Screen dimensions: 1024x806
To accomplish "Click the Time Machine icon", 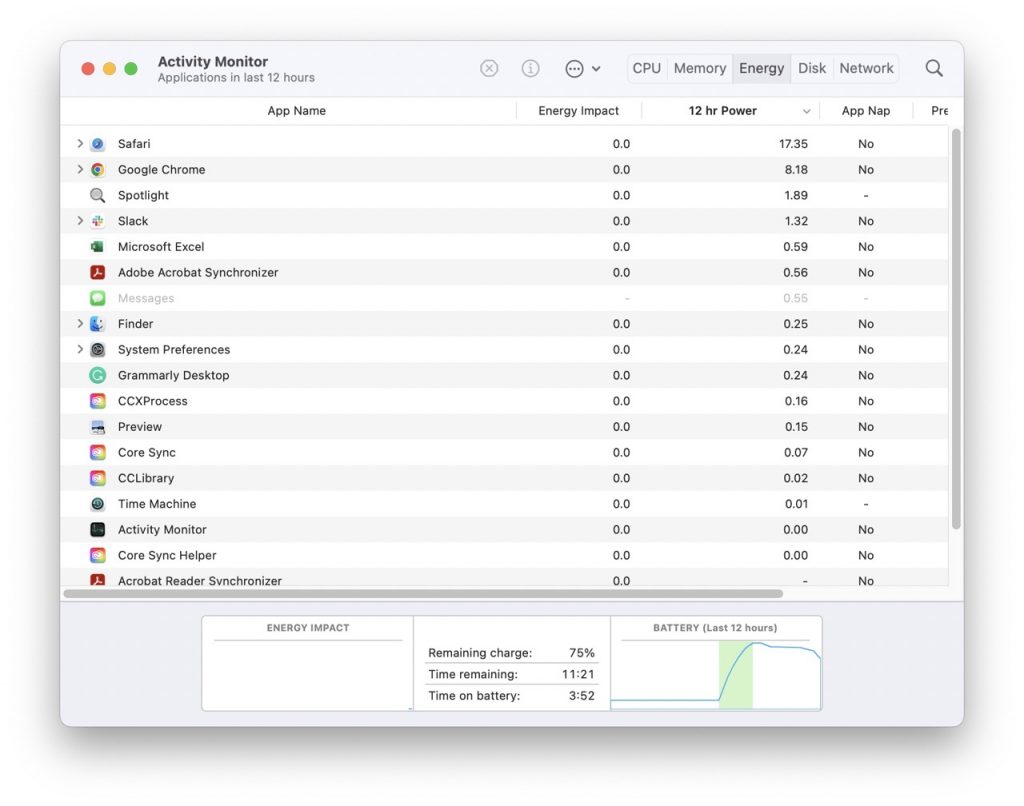I will click(x=97, y=503).
